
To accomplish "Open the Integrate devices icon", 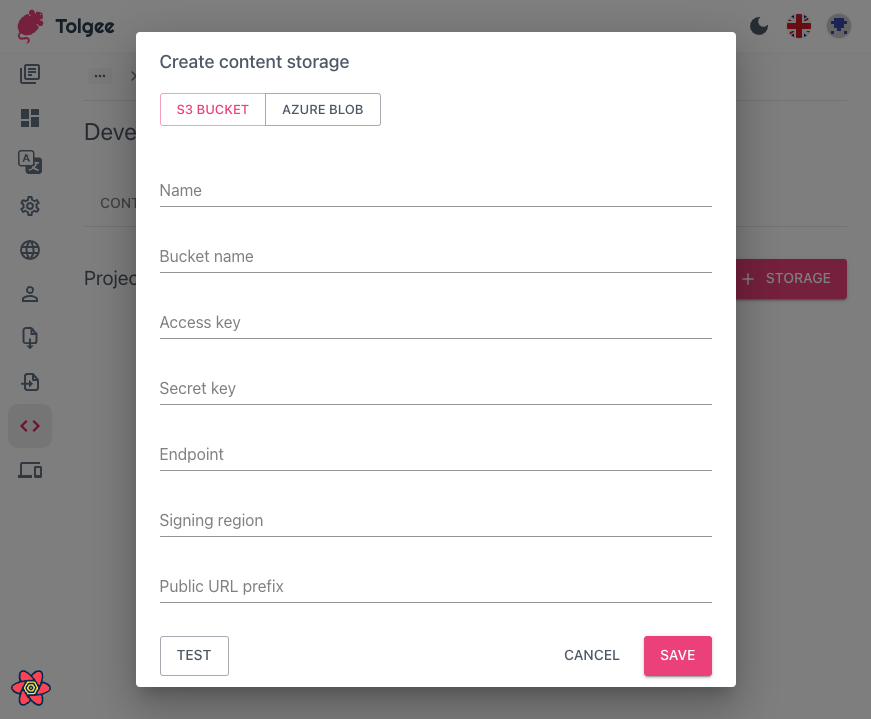I will point(30,470).
